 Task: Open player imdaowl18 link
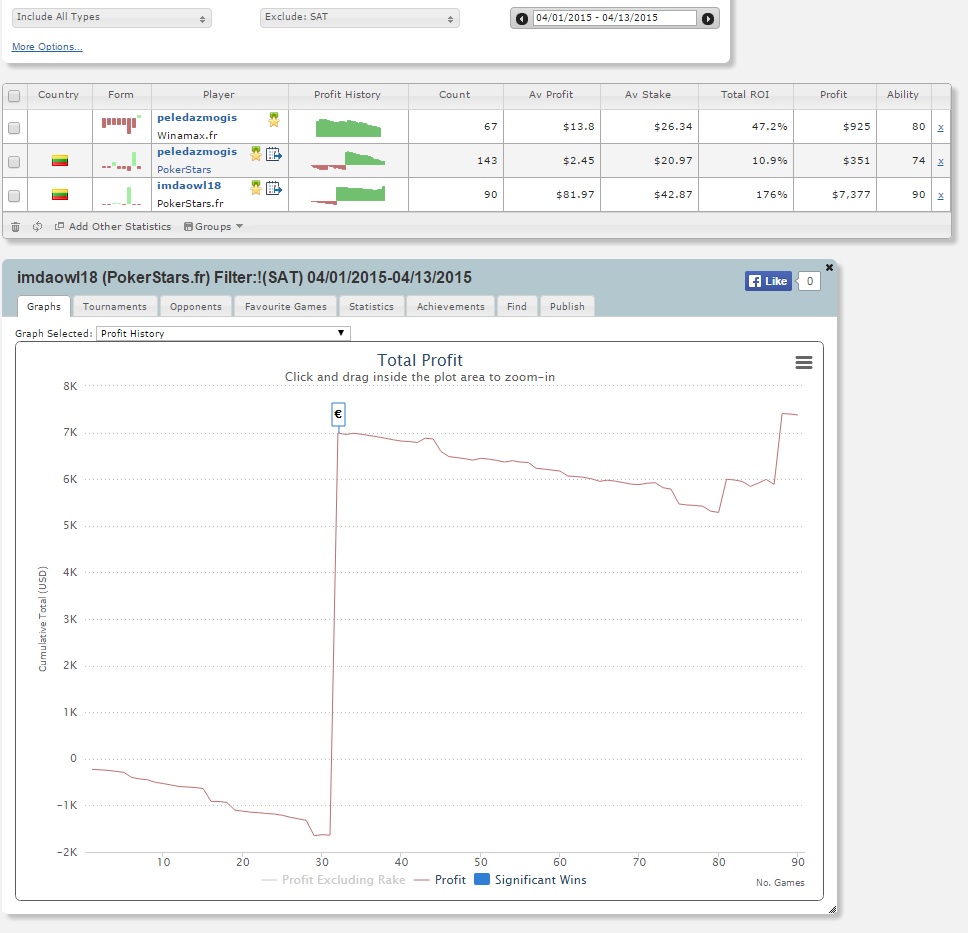coord(189,185)
